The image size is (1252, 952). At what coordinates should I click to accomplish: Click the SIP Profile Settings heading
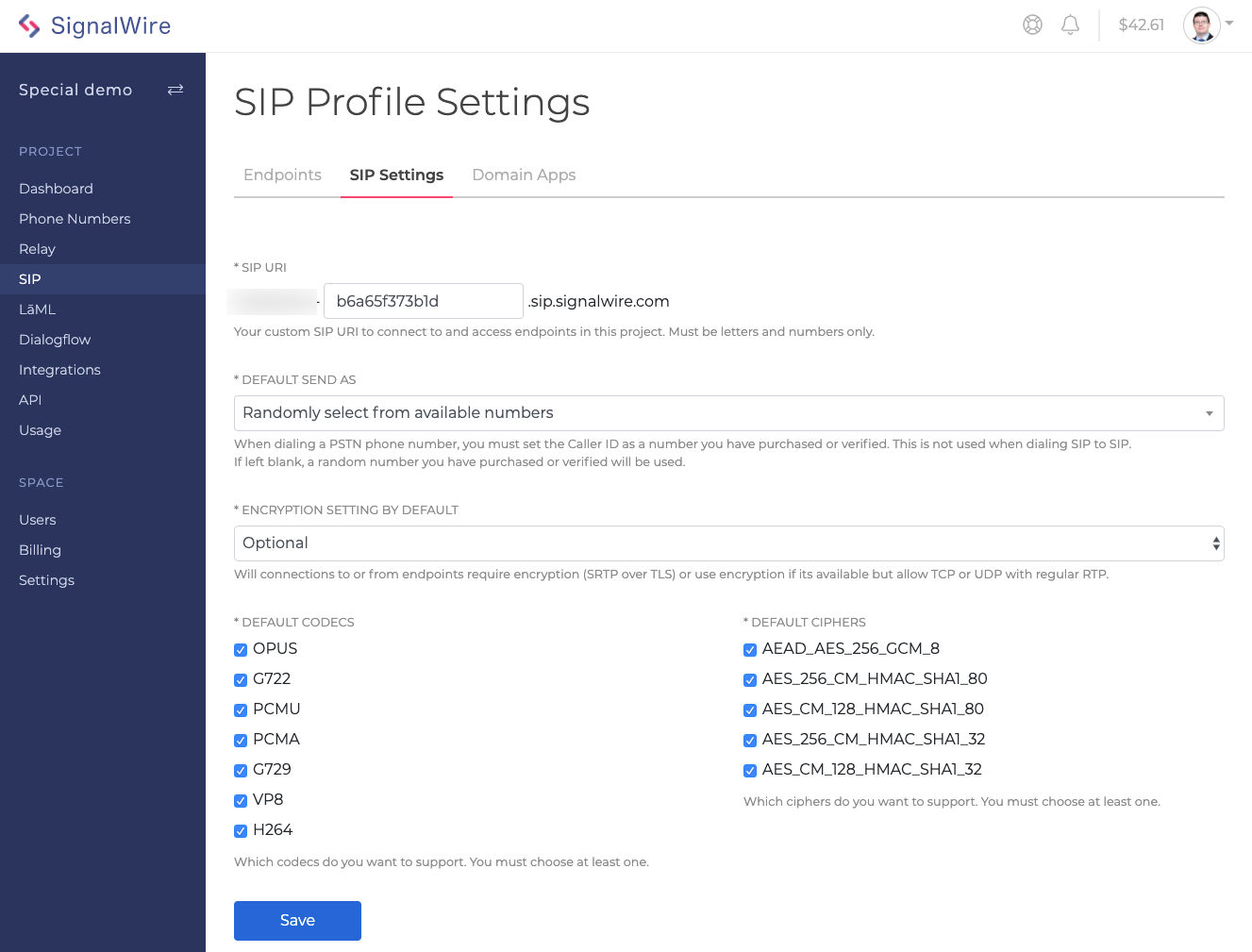[x=412, y=102]
